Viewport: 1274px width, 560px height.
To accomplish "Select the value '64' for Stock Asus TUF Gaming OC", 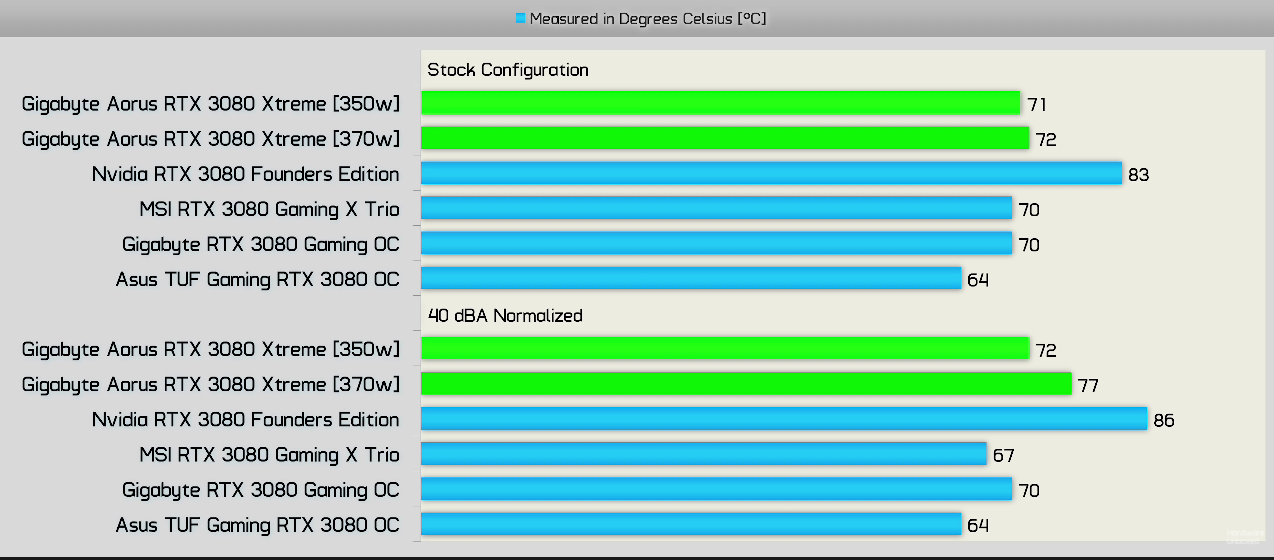I will pos(978,280).
